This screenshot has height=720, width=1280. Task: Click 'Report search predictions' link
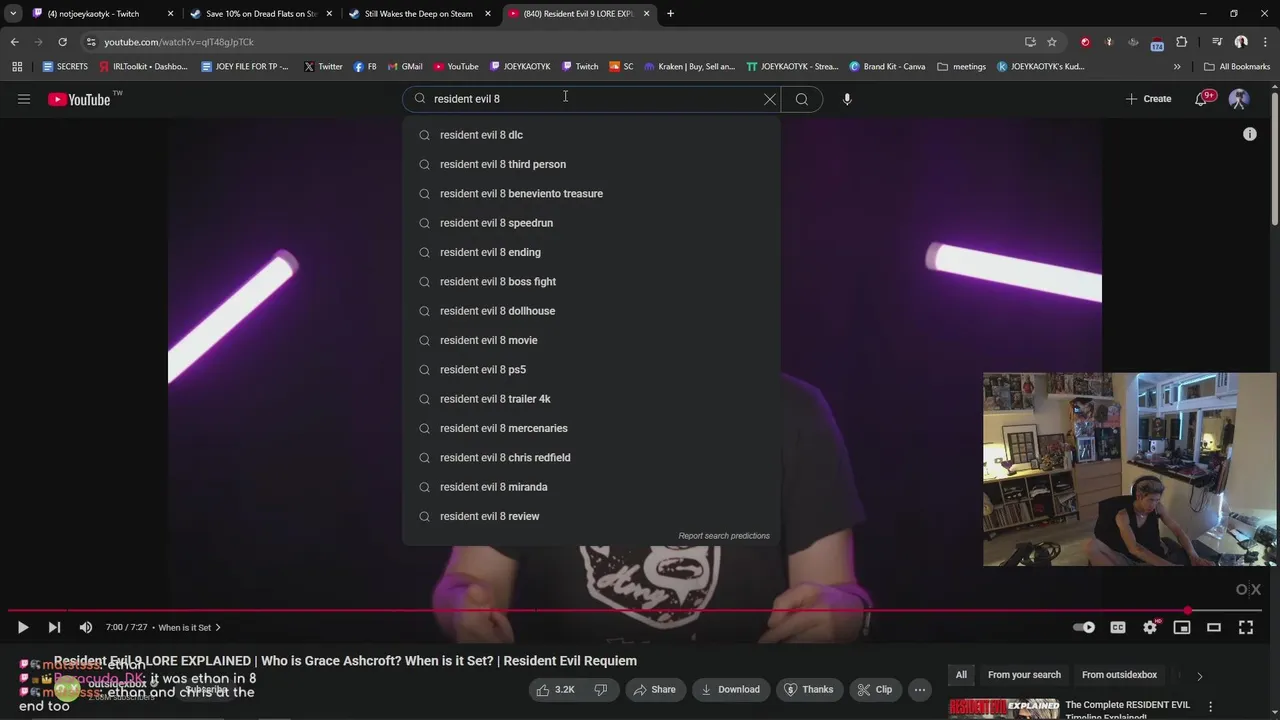click(724, 536)
